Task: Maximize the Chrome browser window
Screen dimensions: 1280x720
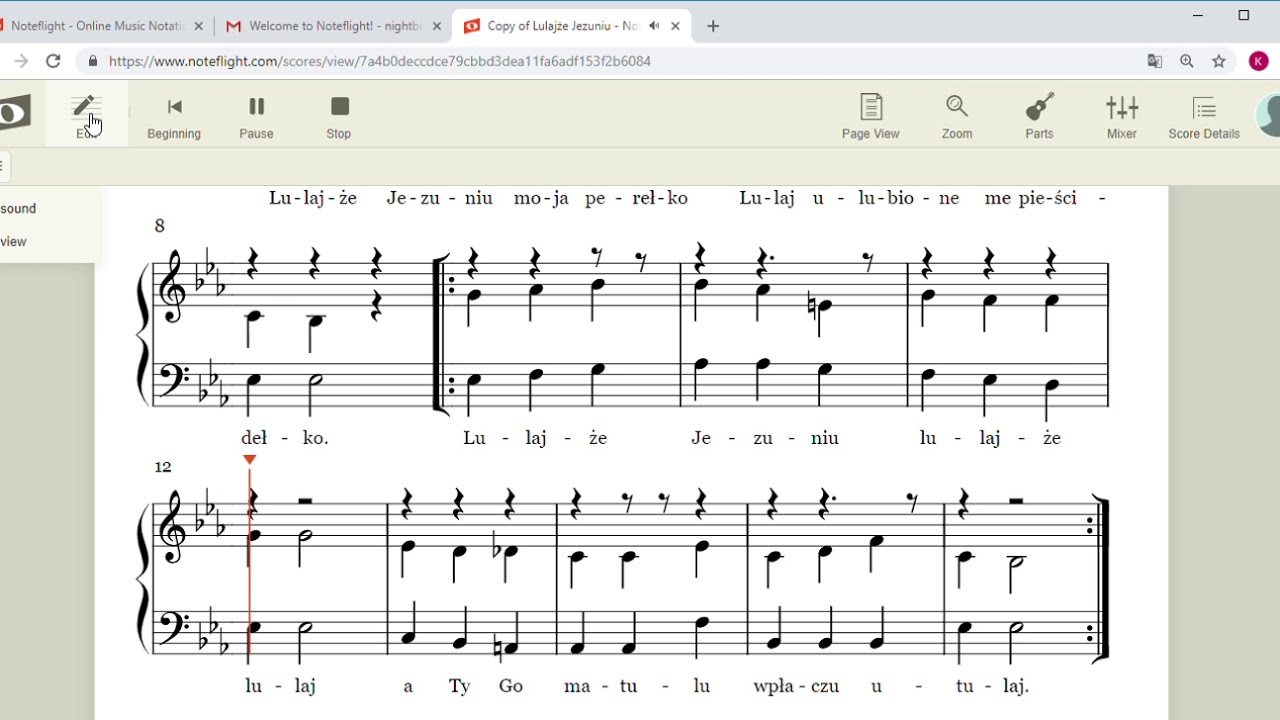Action: [x=1244, y=15]
